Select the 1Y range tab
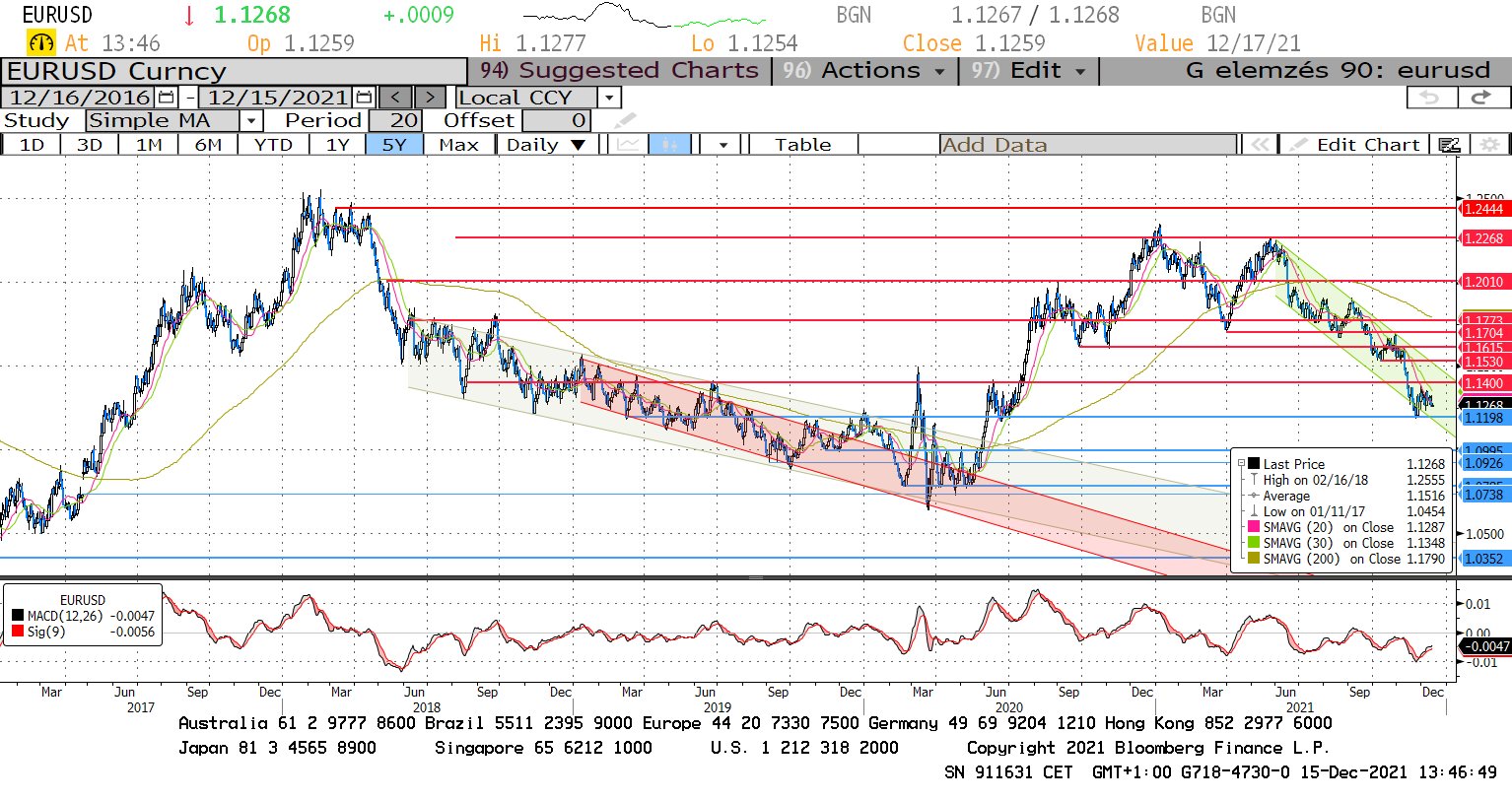Viewport: 1512px width, 801px height. [x=337, y=145]
